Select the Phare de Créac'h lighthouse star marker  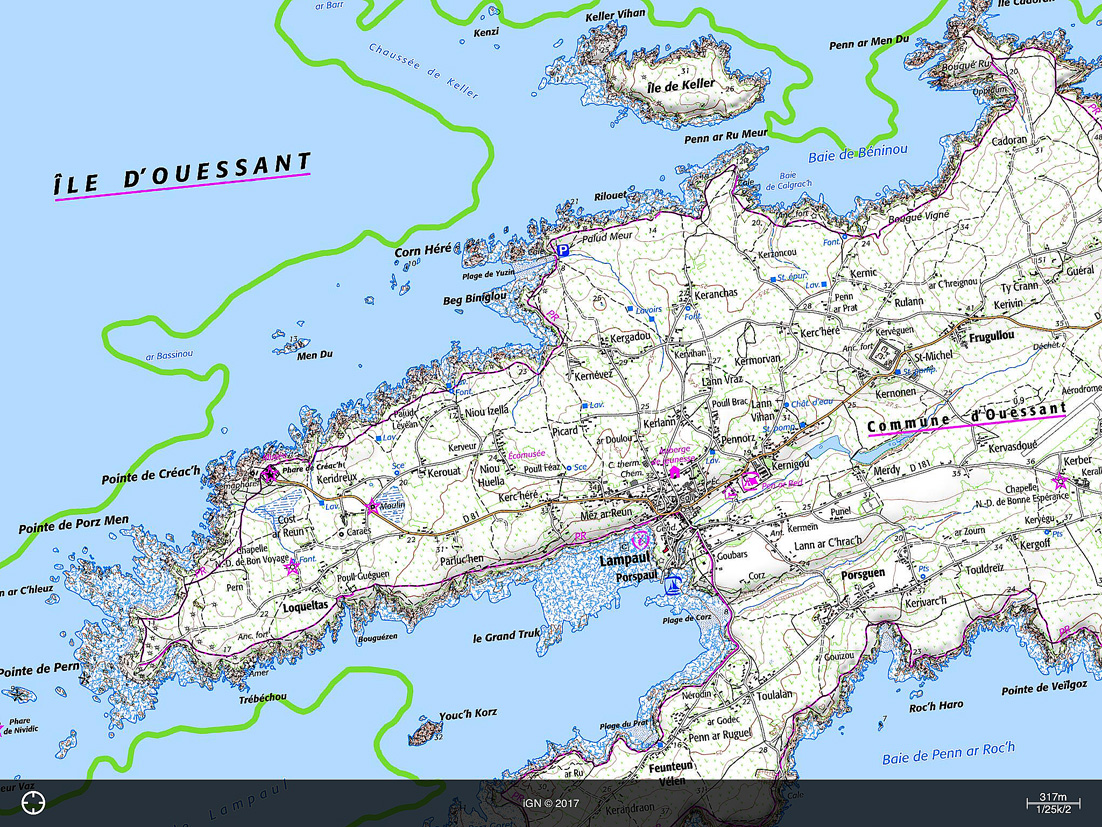pos(269,474)
